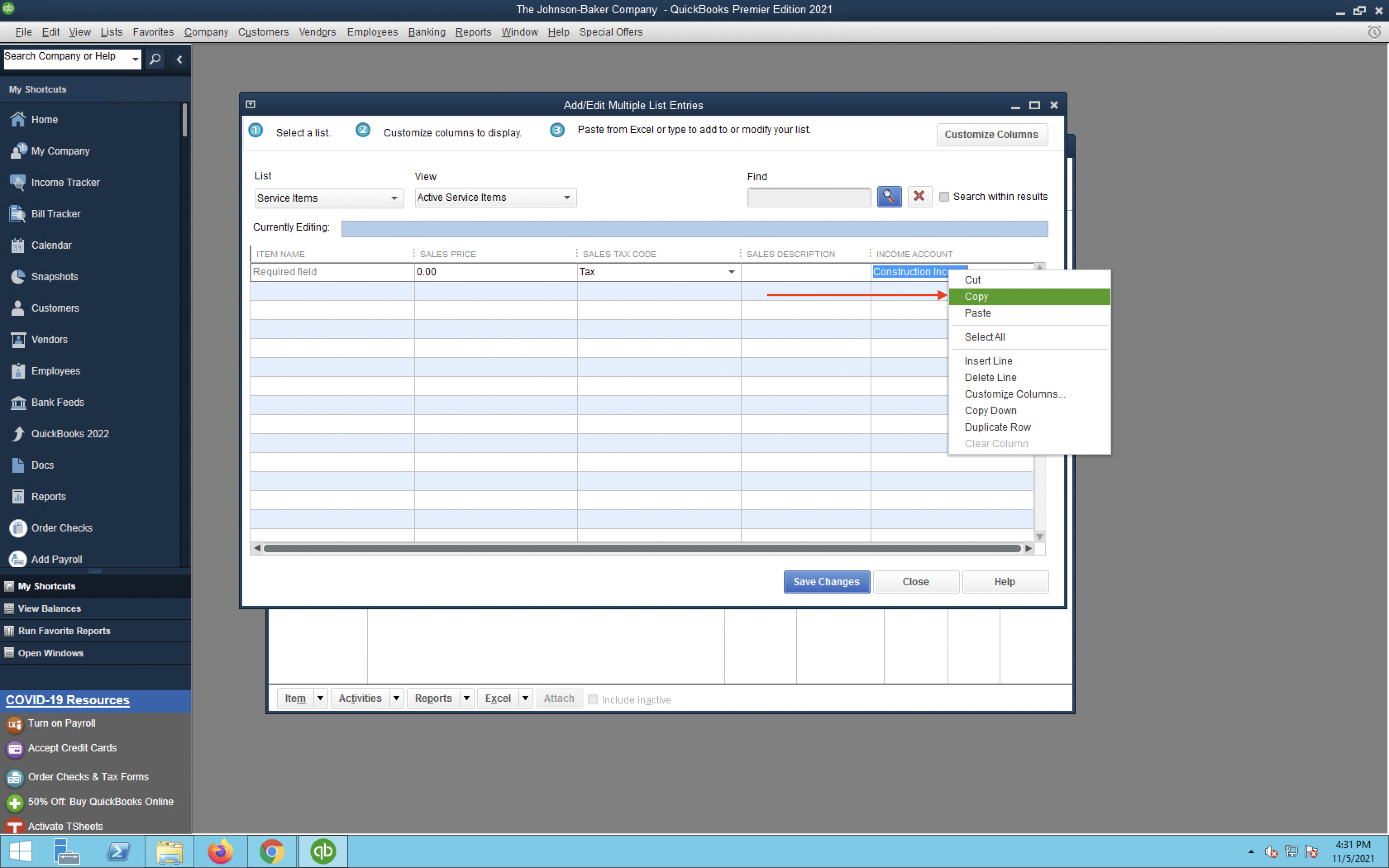Choose Duplicate Row in the context menu
The width and height of the screenshot is (1389, 868).
point(1029,428)
